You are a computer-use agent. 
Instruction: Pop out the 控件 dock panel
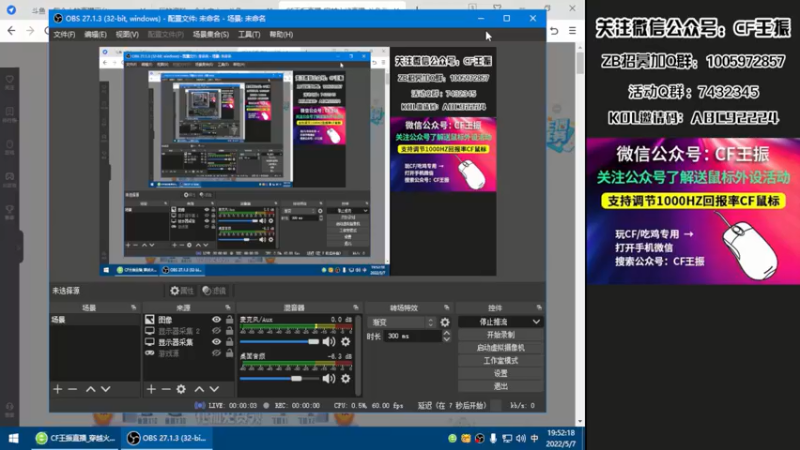pyautogui.click(x=539, y=308)
